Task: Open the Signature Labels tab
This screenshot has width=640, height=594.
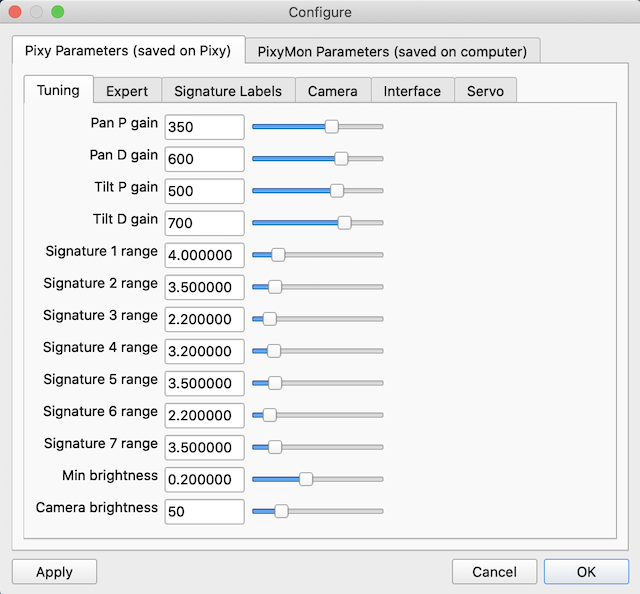Action: [228, 91]
